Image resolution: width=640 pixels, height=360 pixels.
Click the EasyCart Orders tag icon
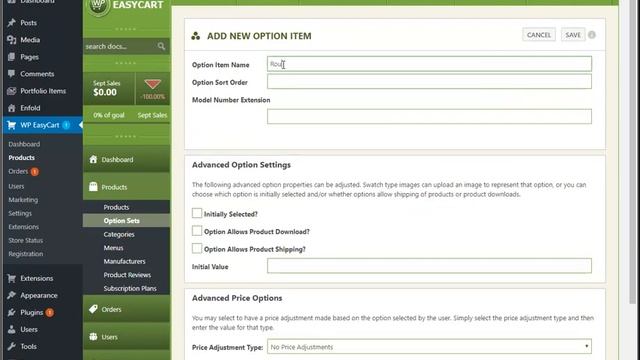point(93,309)
